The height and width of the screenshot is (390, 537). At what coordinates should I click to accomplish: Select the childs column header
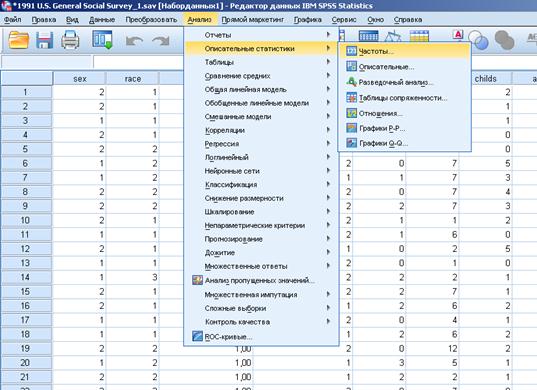pyautogui.click(x=486, y=78)
